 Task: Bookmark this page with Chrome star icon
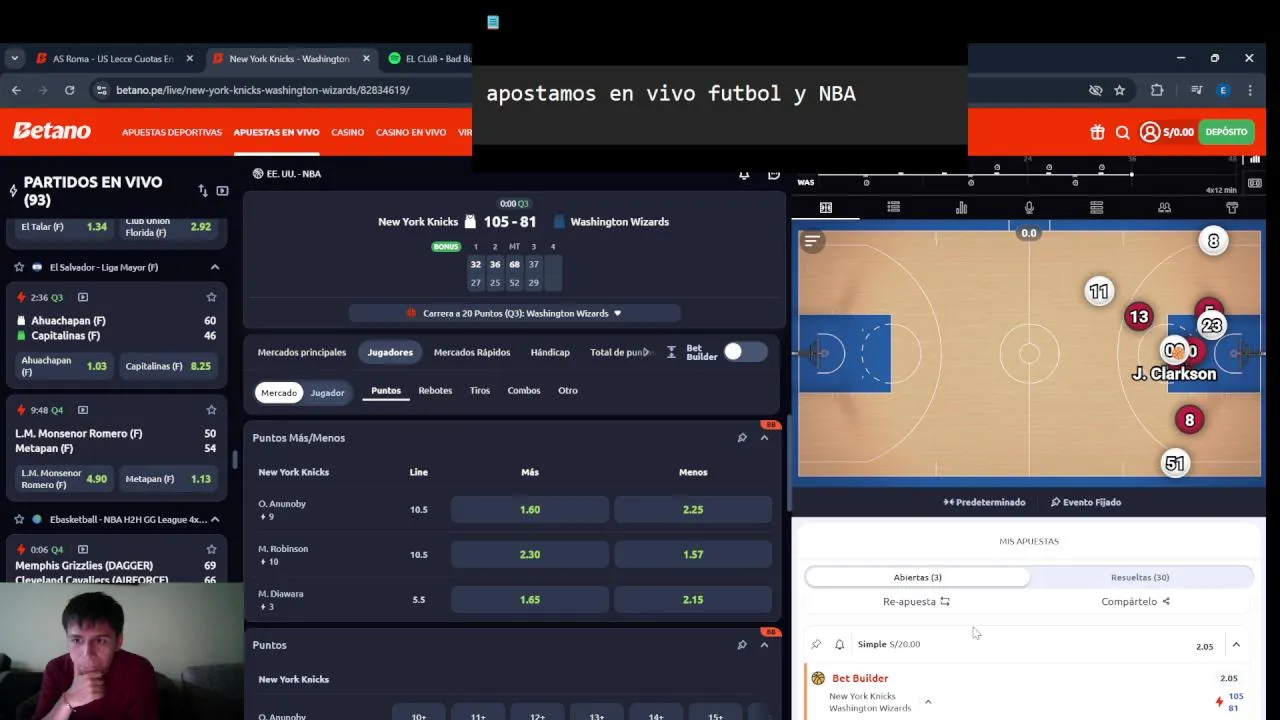[1120, 90]
